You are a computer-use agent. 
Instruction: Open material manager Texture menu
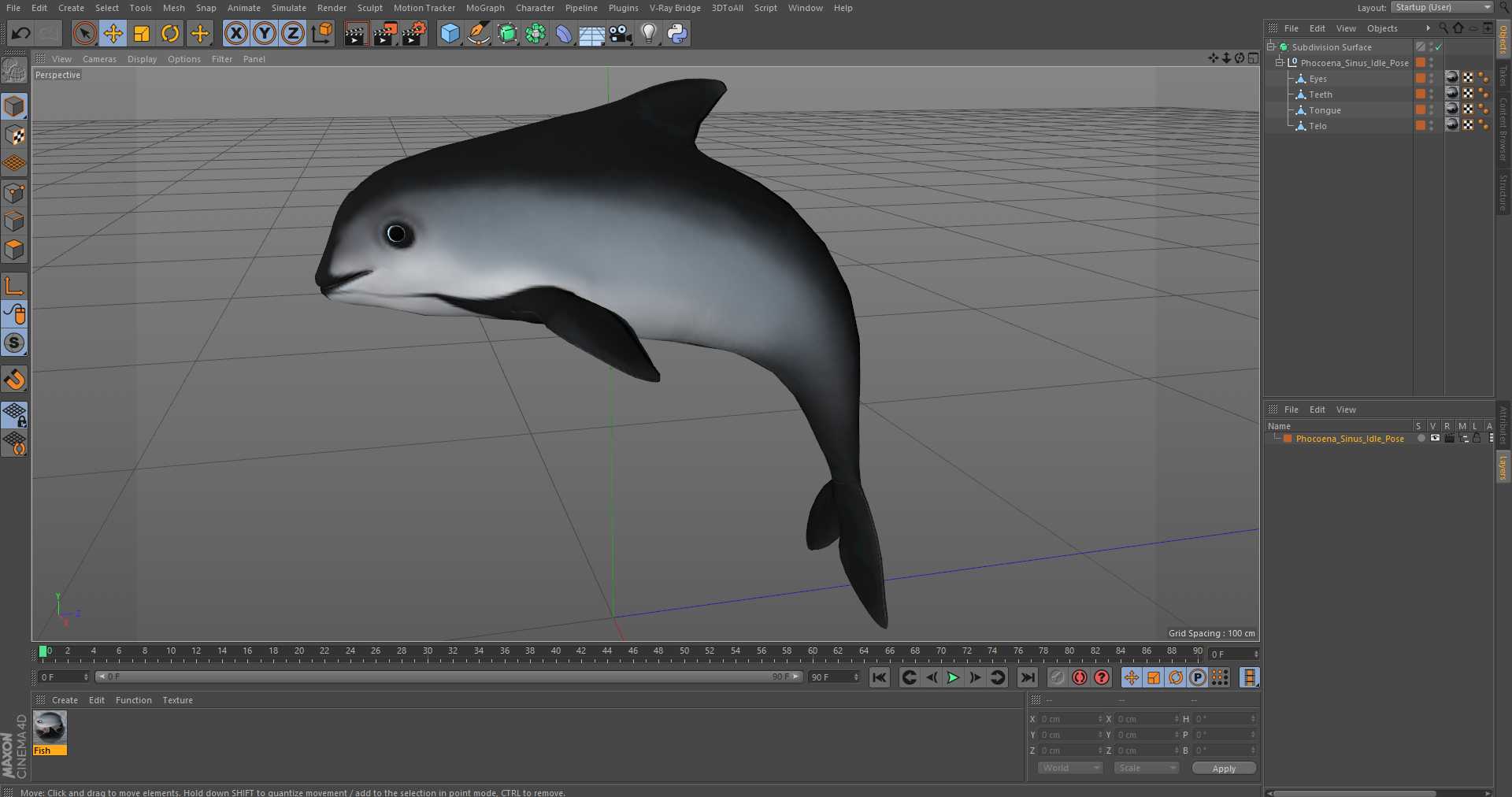pos(177,700)
